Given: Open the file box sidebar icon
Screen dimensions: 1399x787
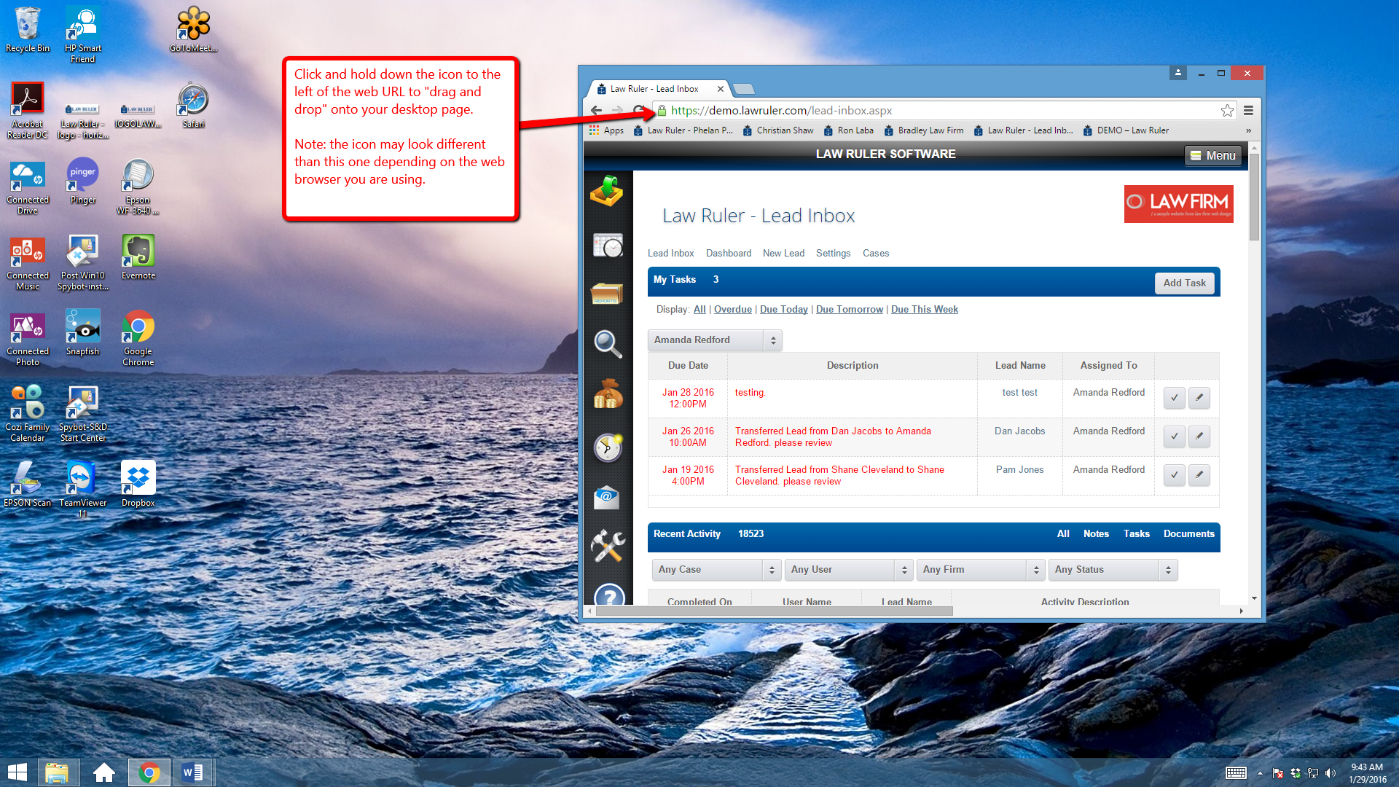Looking at the screenshot, I should [x=608, y=293].
